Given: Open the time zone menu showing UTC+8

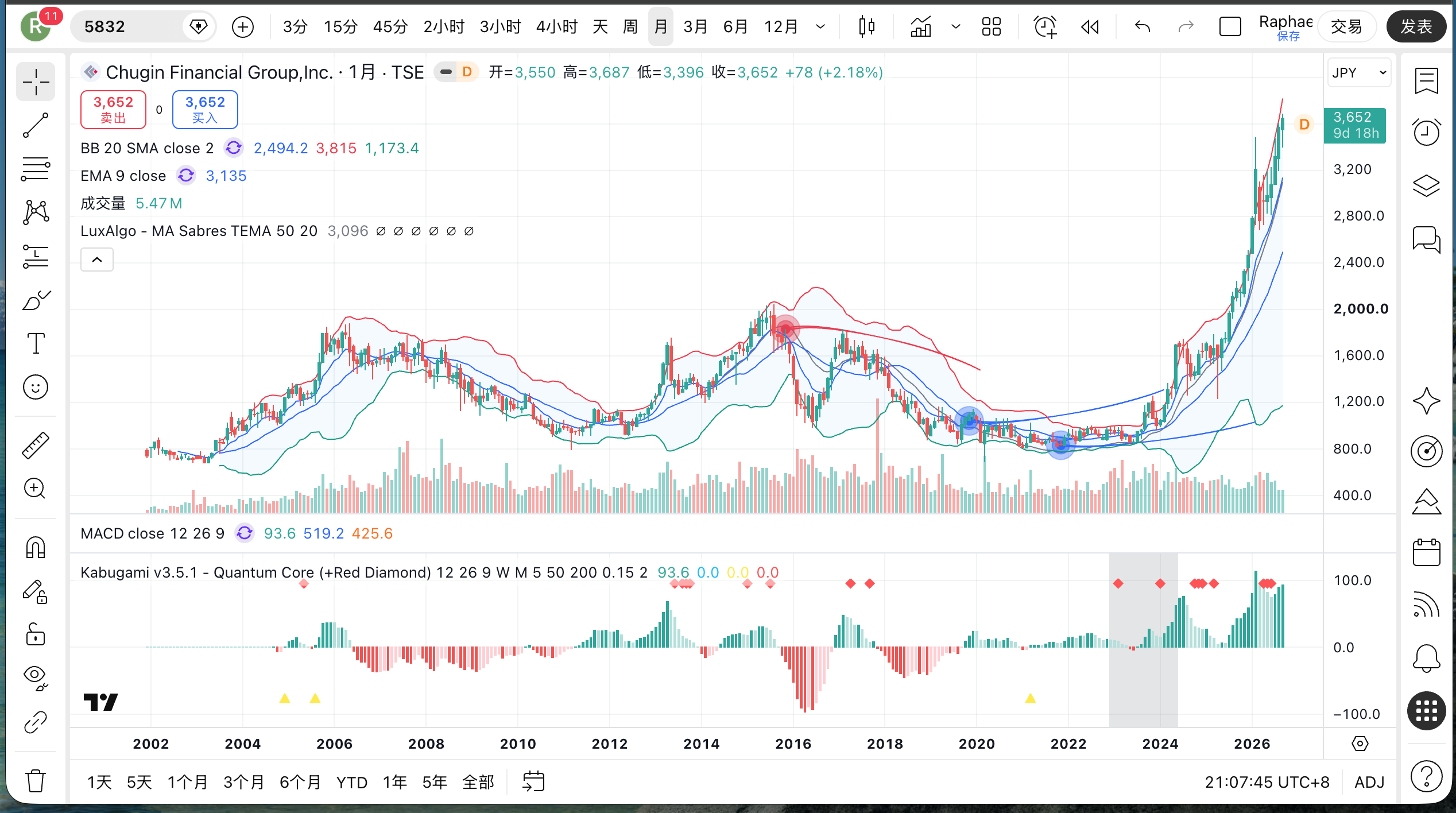Looking at the screenshot, I should coord(1267,782).
